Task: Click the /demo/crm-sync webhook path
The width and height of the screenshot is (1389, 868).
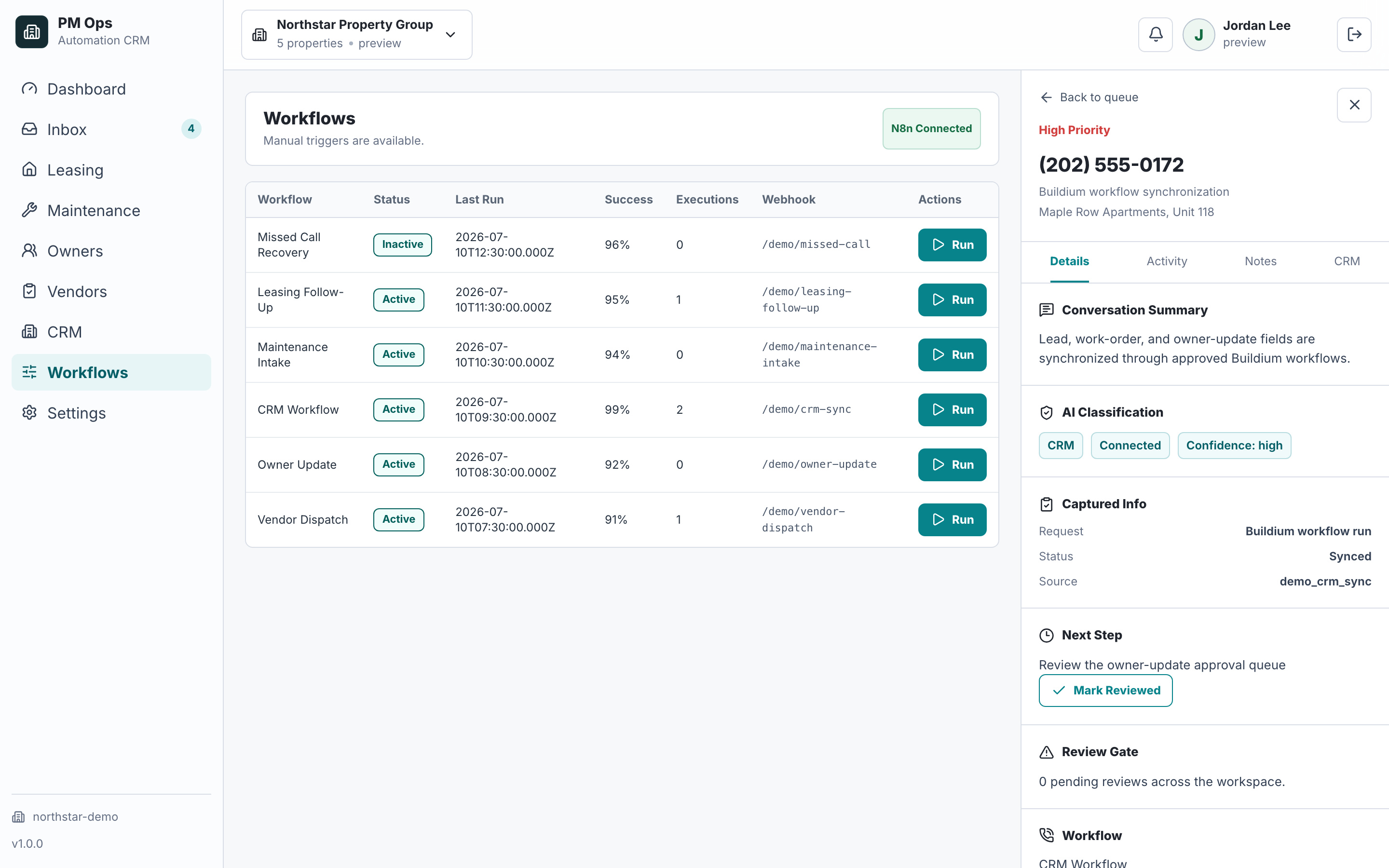Action: click(x=806, y=409)
